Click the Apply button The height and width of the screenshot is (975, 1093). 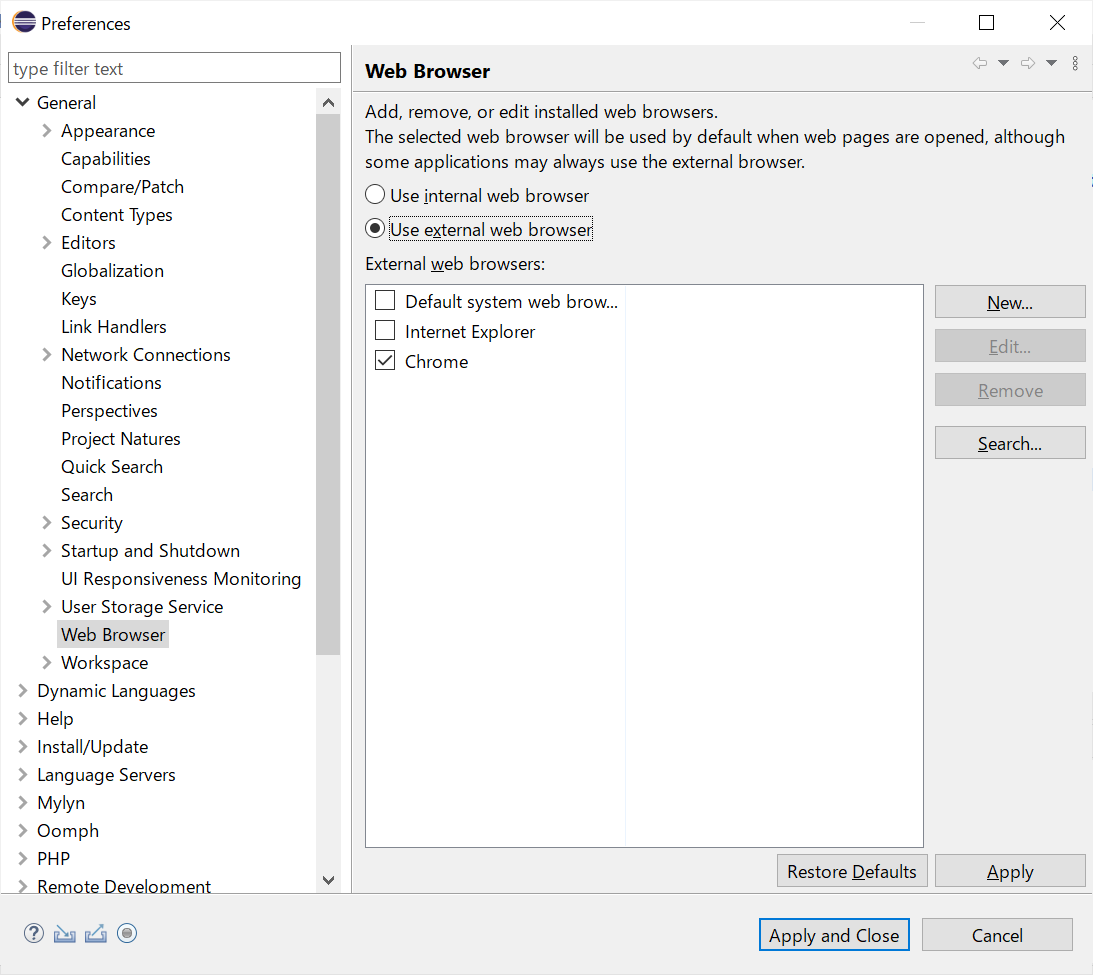pyautogui.click(x=1010, y=871)
